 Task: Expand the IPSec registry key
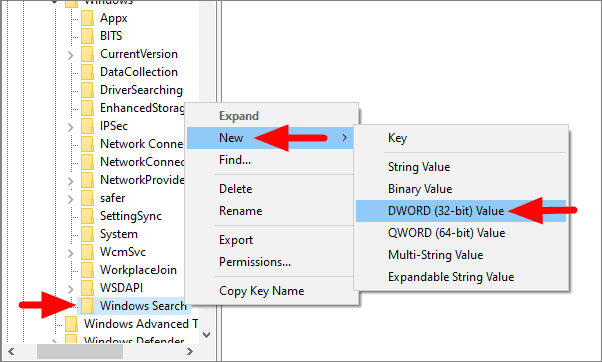[x=71, y=127]
